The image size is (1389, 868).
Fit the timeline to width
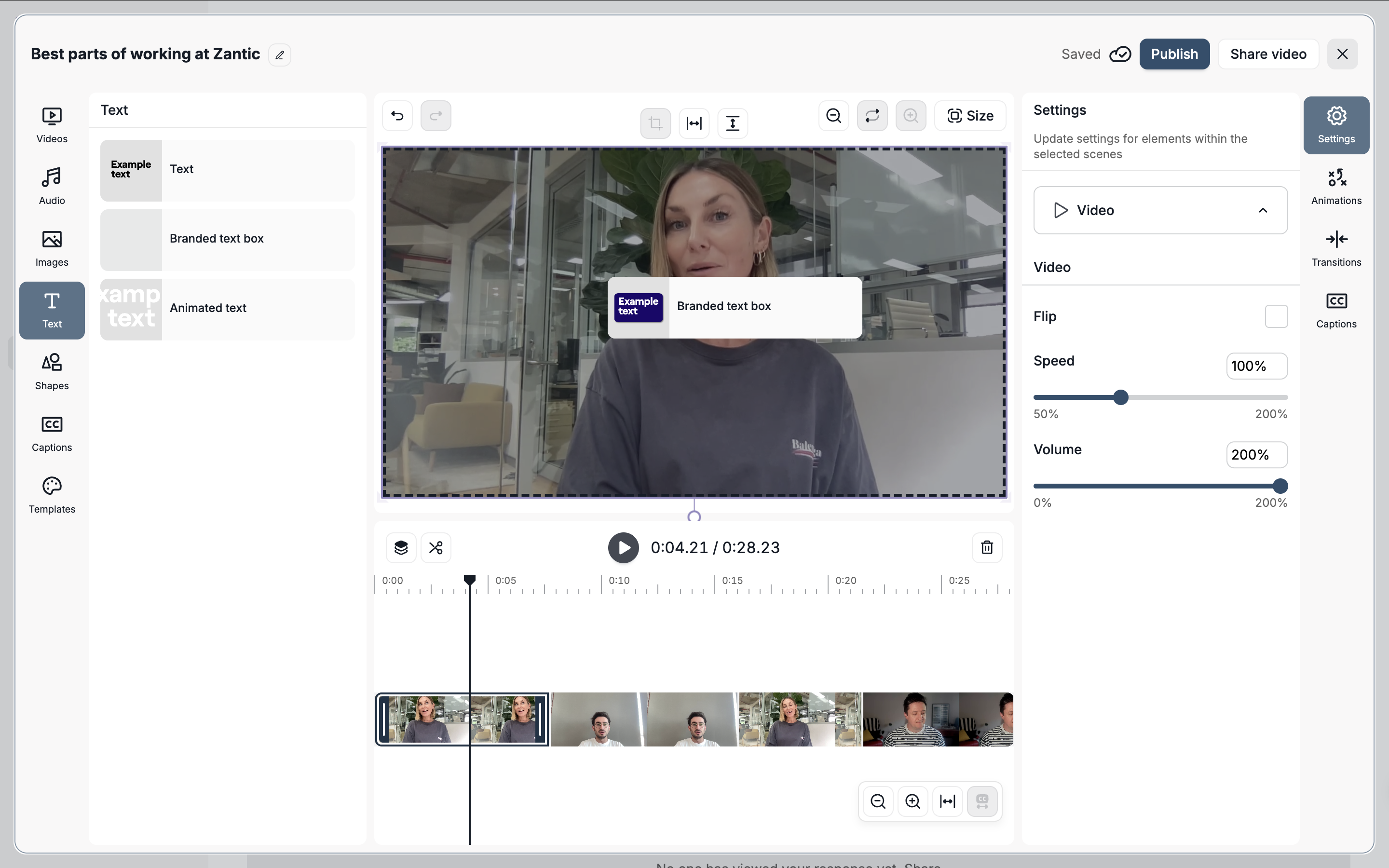tap(947, 801)
